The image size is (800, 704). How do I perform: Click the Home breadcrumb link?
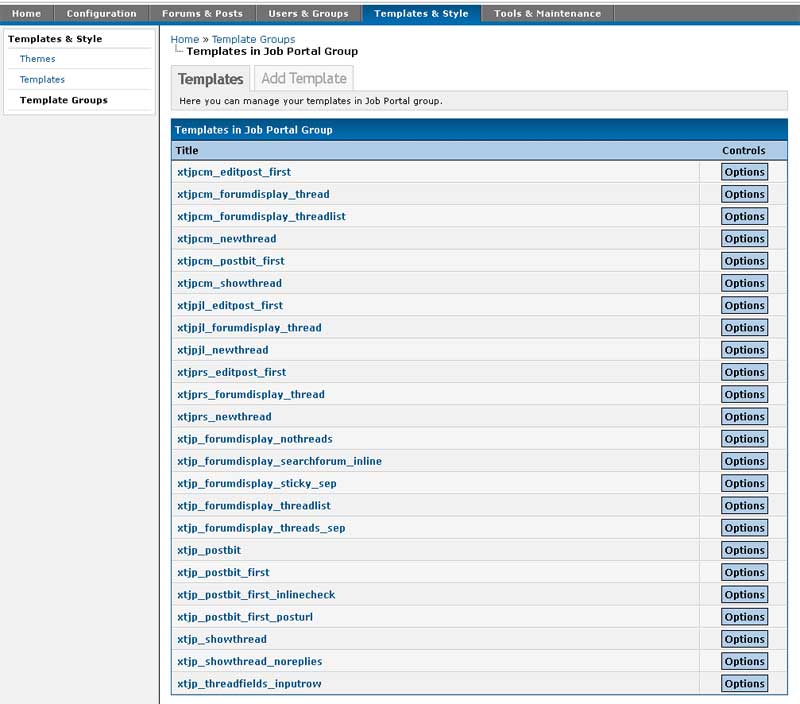click(x=184, y=39)
